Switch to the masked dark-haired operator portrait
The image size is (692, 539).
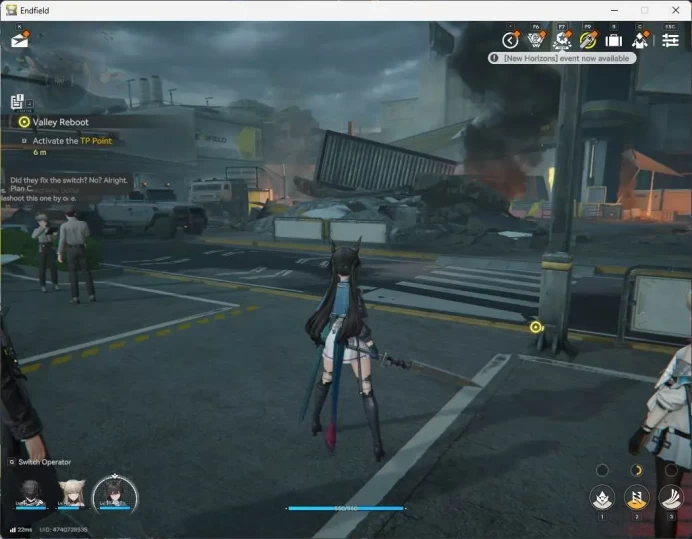coord(30,494)
